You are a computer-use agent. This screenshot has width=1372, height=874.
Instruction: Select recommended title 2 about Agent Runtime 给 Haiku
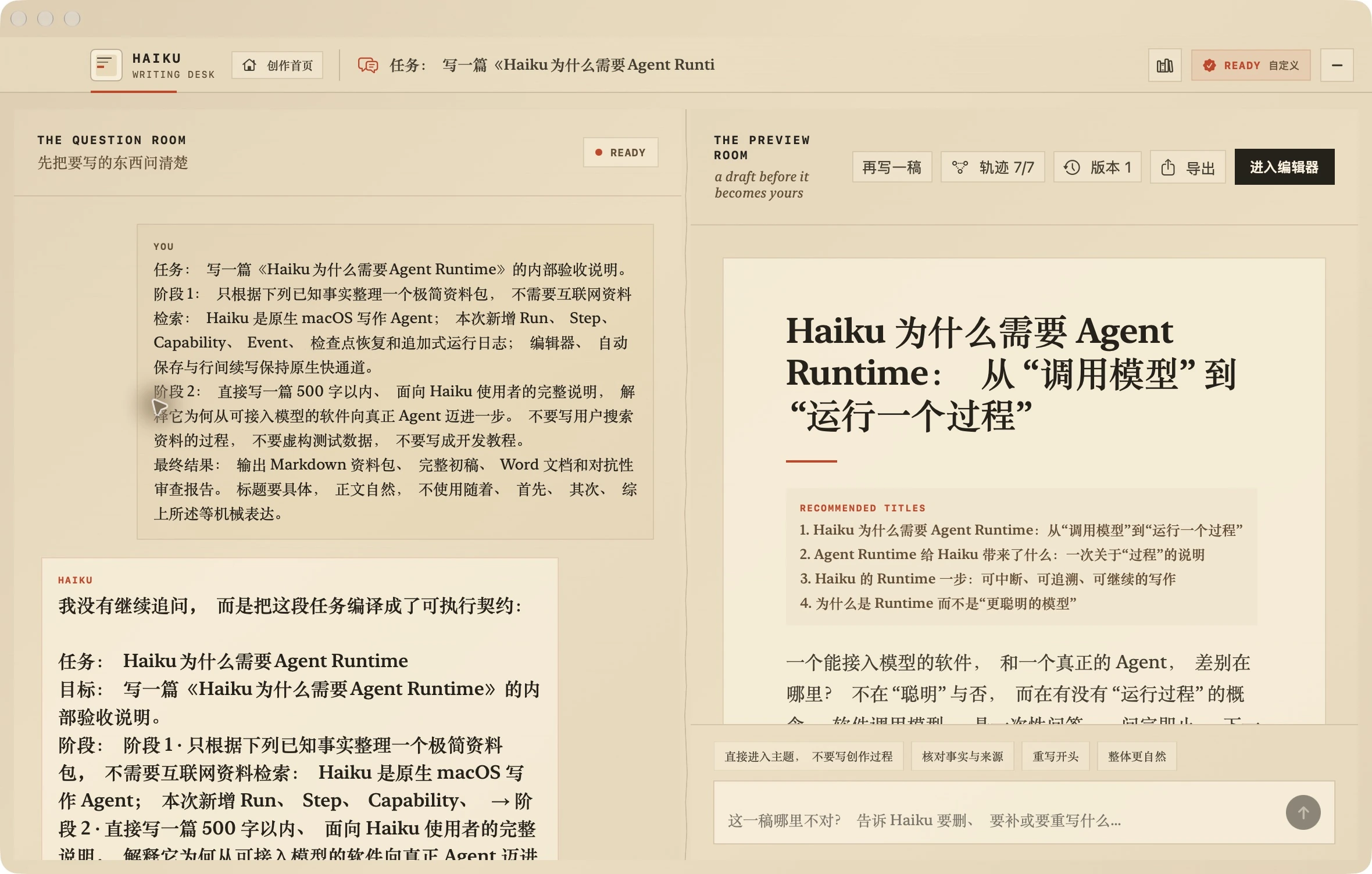(1002, 554)
